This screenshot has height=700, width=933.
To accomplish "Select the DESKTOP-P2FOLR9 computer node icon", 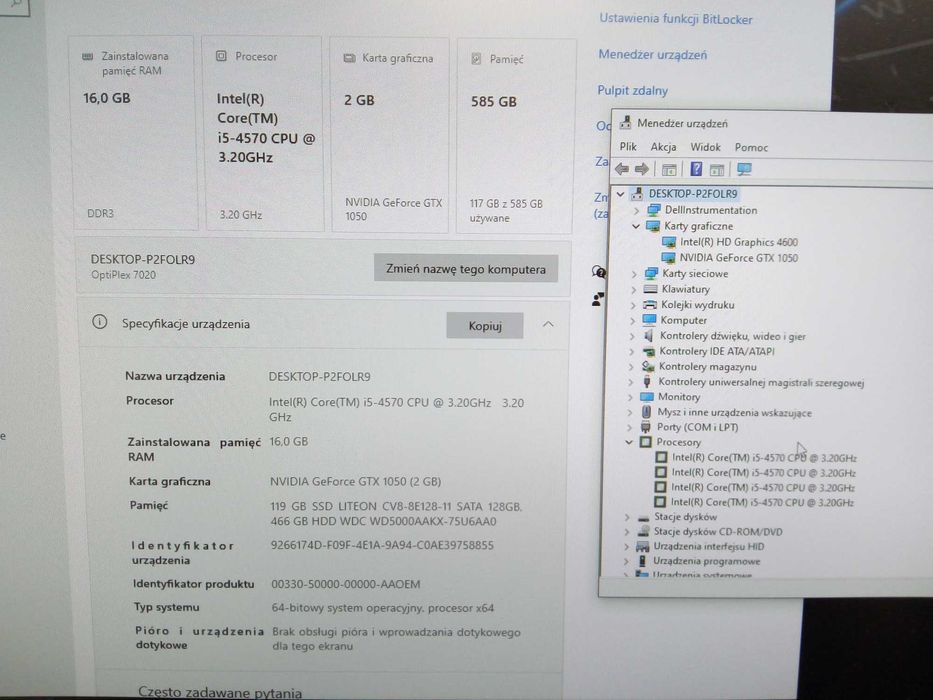I will [x=637, y=193].
